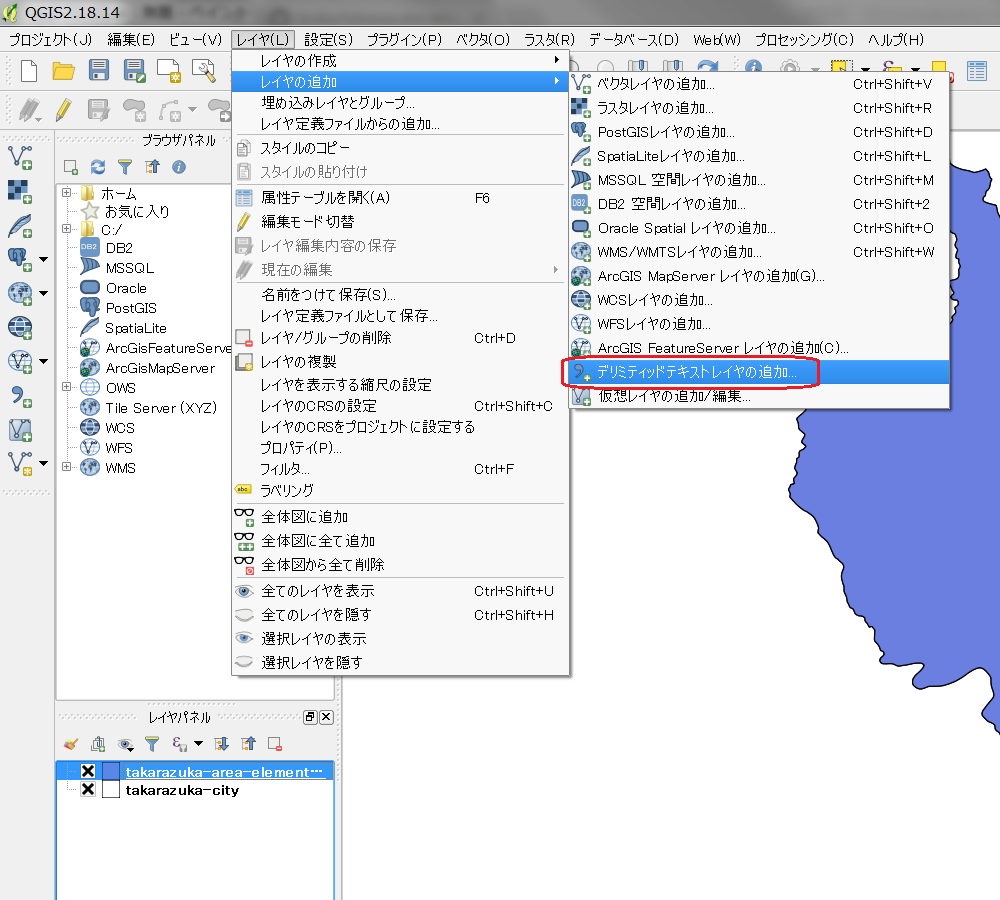
Task: Select the takarazuka-city layer name
Action: click(182, 790)
